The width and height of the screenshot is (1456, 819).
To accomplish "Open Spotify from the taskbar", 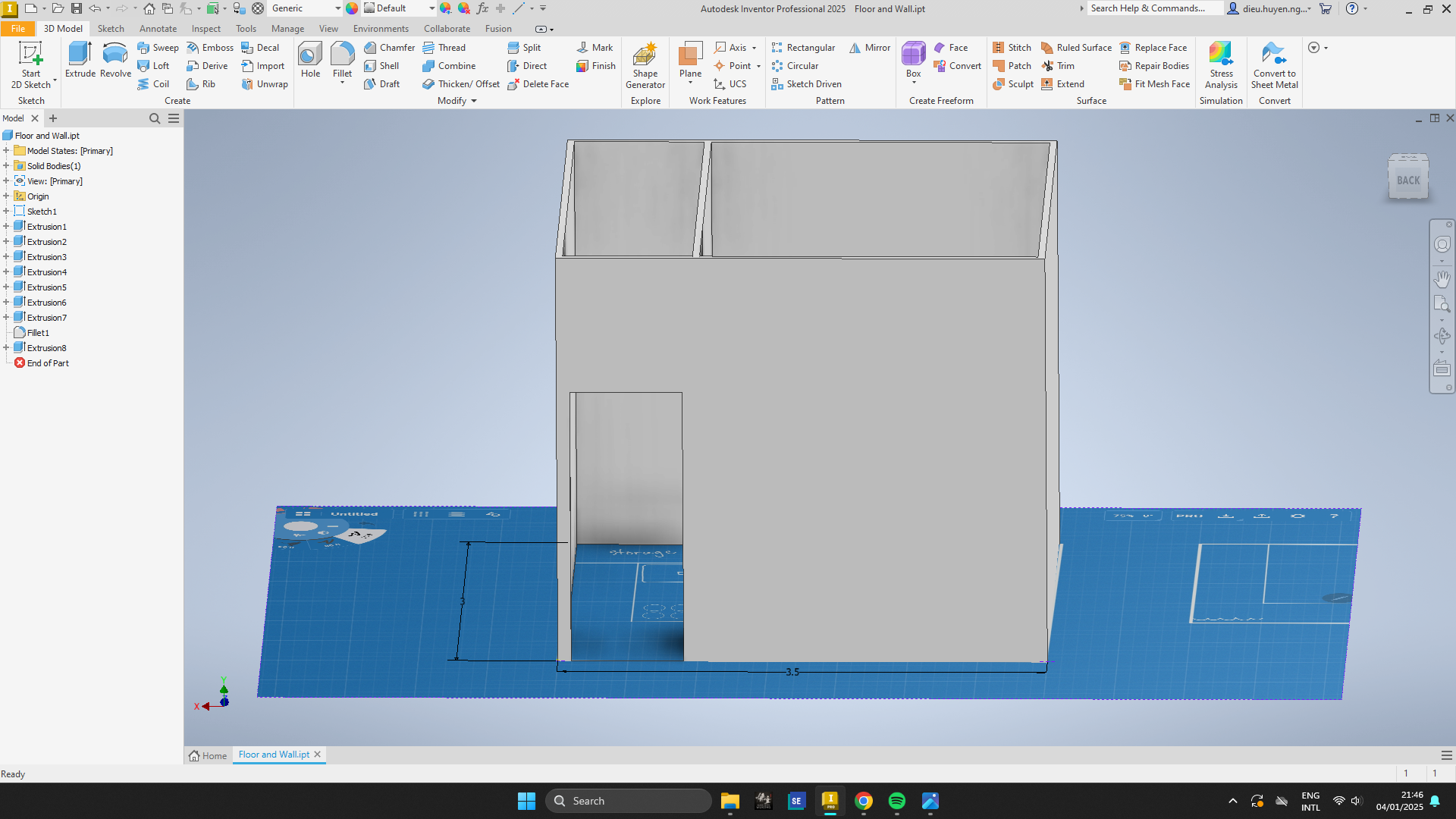I will pos(897,801).
